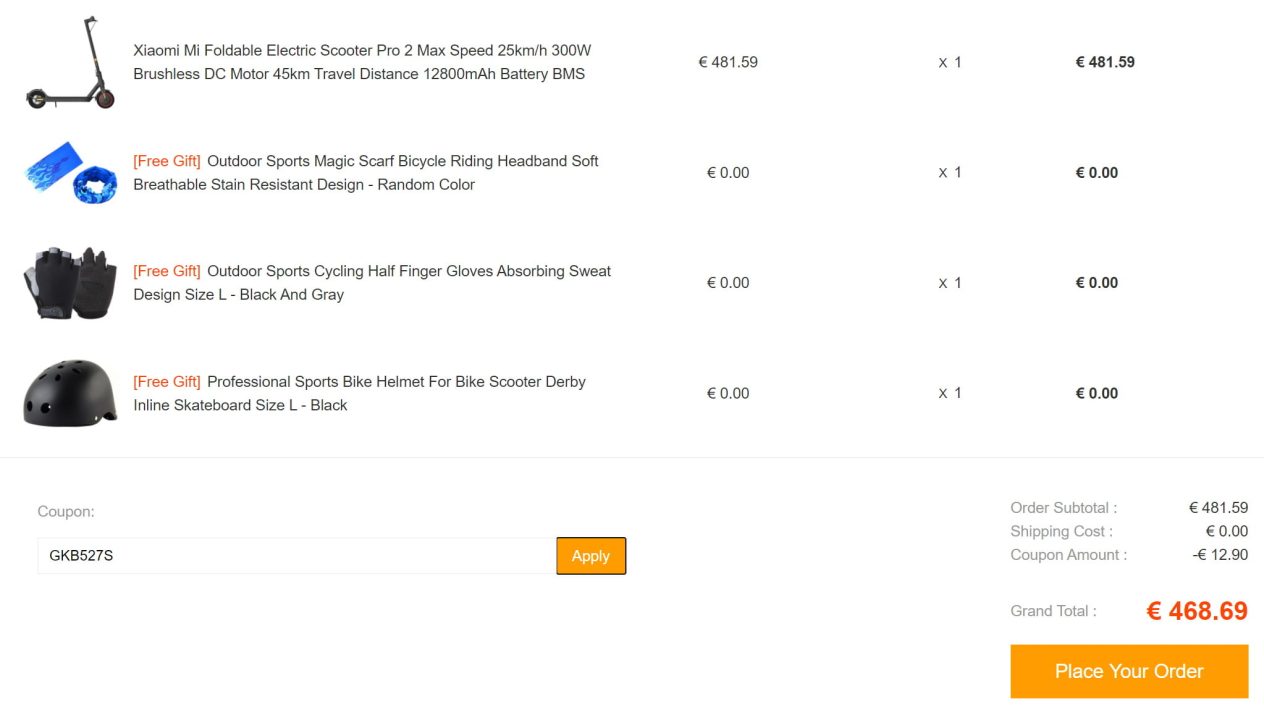
Task: Click the Coupon Amount value -€ 12.90
Action: [x=1220, y=555]
